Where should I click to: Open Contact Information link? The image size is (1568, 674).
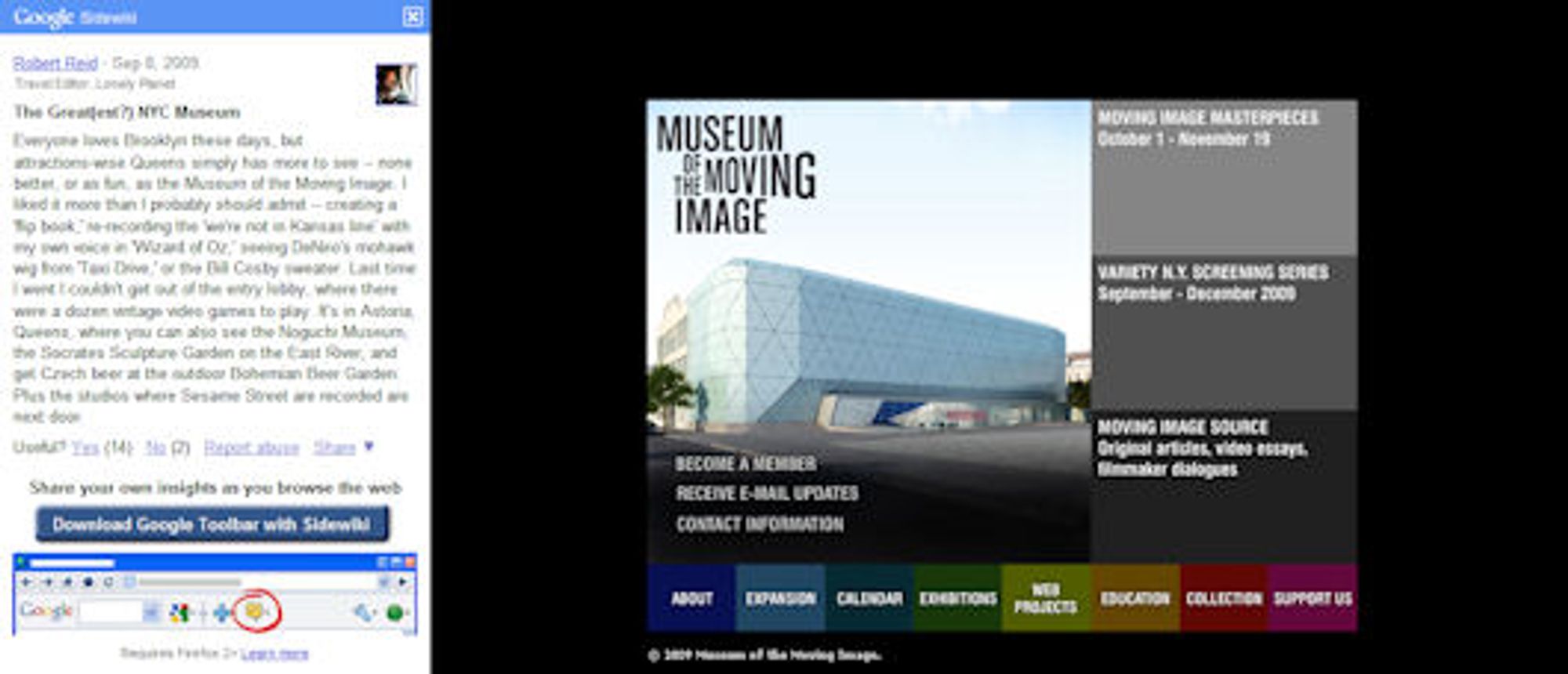click(x=760, y=524)
